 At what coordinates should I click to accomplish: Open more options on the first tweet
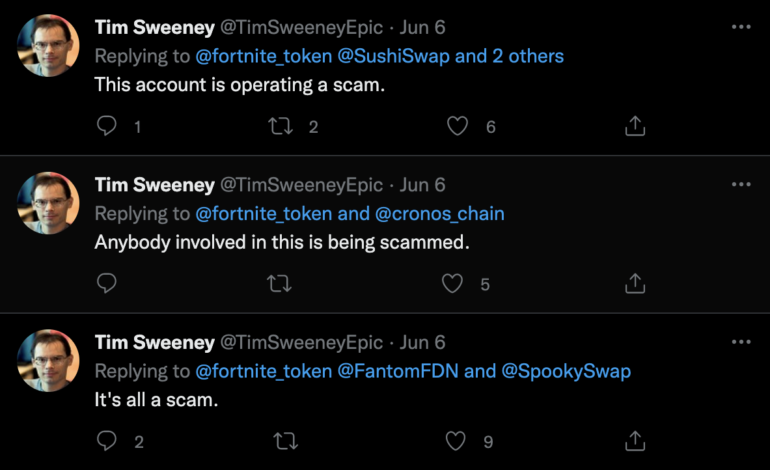[740, 27]
